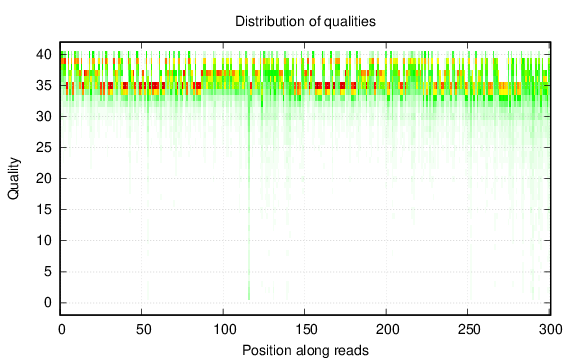
Task: Click x-axis tick label 50
Action: pyautogui.click(x=143, y=330)
